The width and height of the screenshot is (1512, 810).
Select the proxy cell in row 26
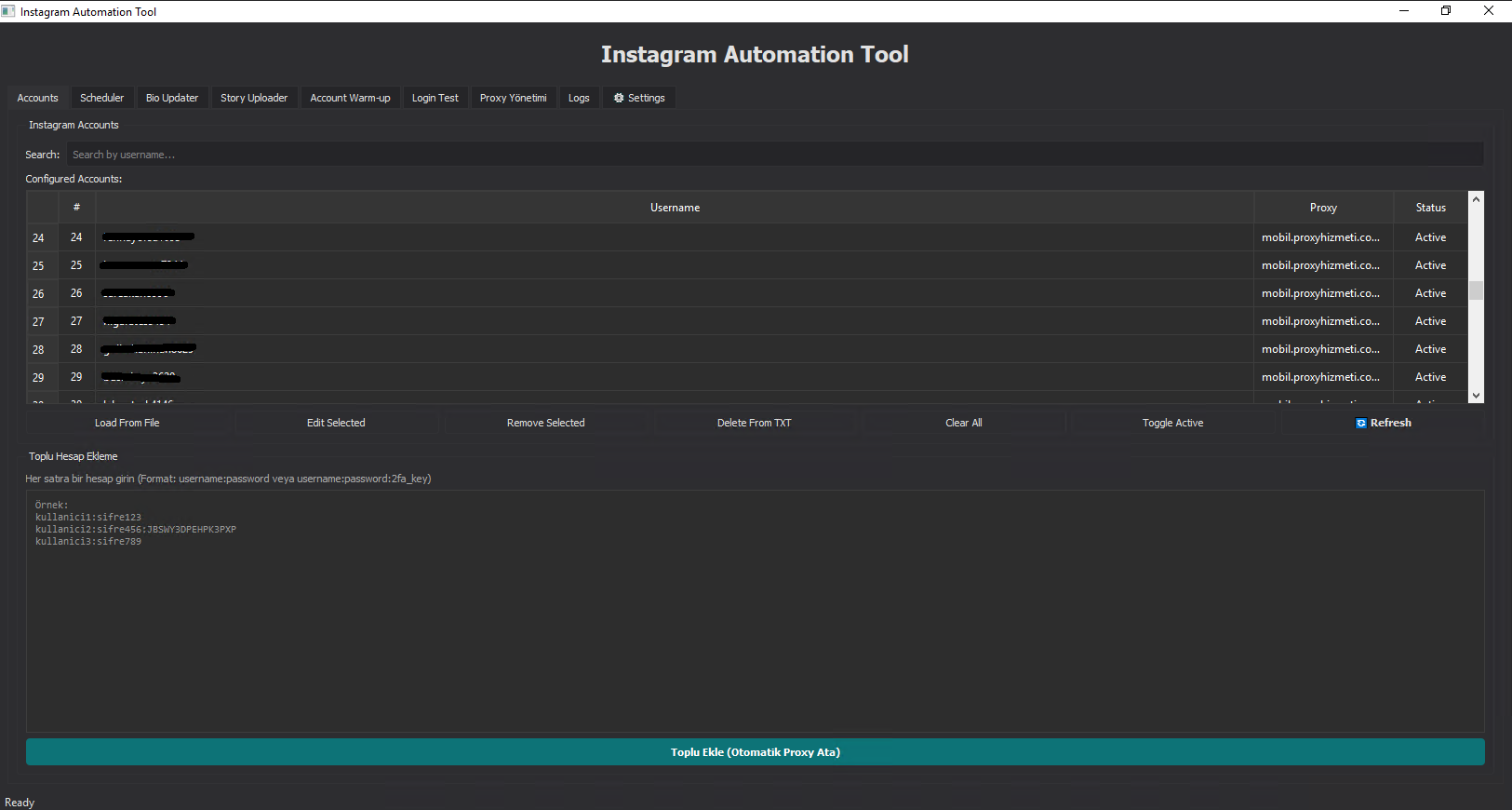tap(1323, 293)
